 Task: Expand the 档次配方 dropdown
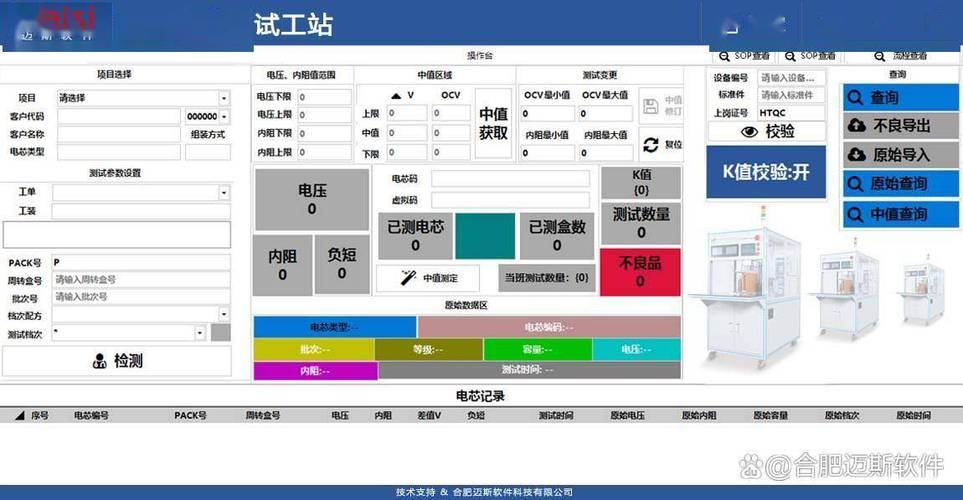[224, 314]
